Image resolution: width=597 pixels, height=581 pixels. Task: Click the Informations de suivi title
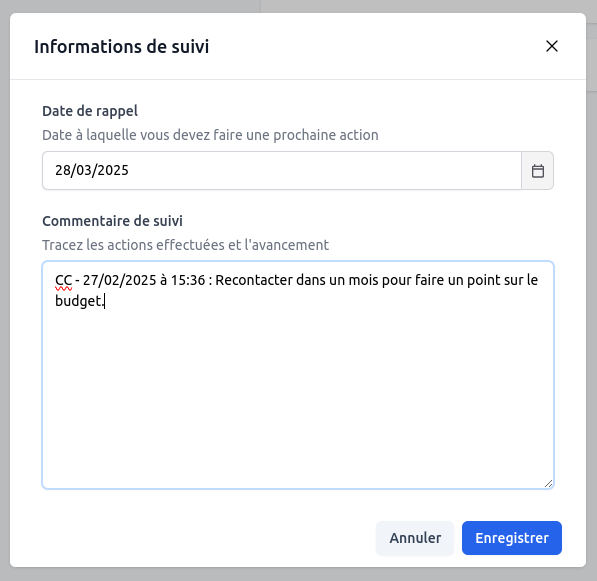point(122,47)
